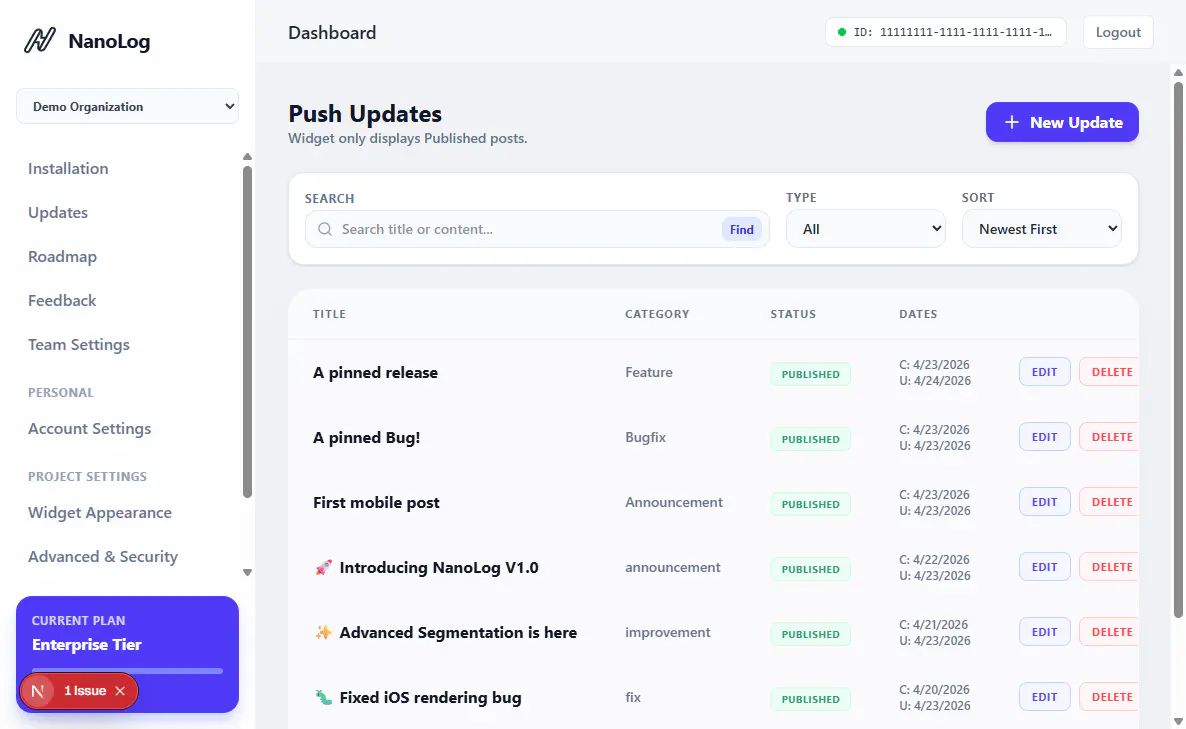Click the magnifier icon in search field
The width and height of the screenshot is (1186, 729).
click(x=325, y=229)
